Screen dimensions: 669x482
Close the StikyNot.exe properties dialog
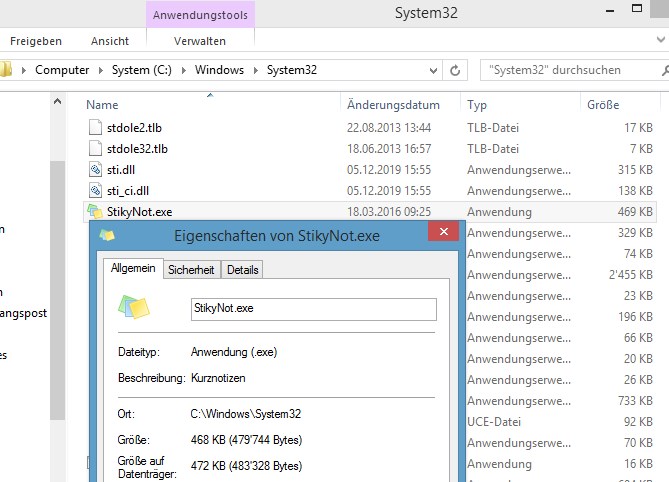(x=444, y=231)
